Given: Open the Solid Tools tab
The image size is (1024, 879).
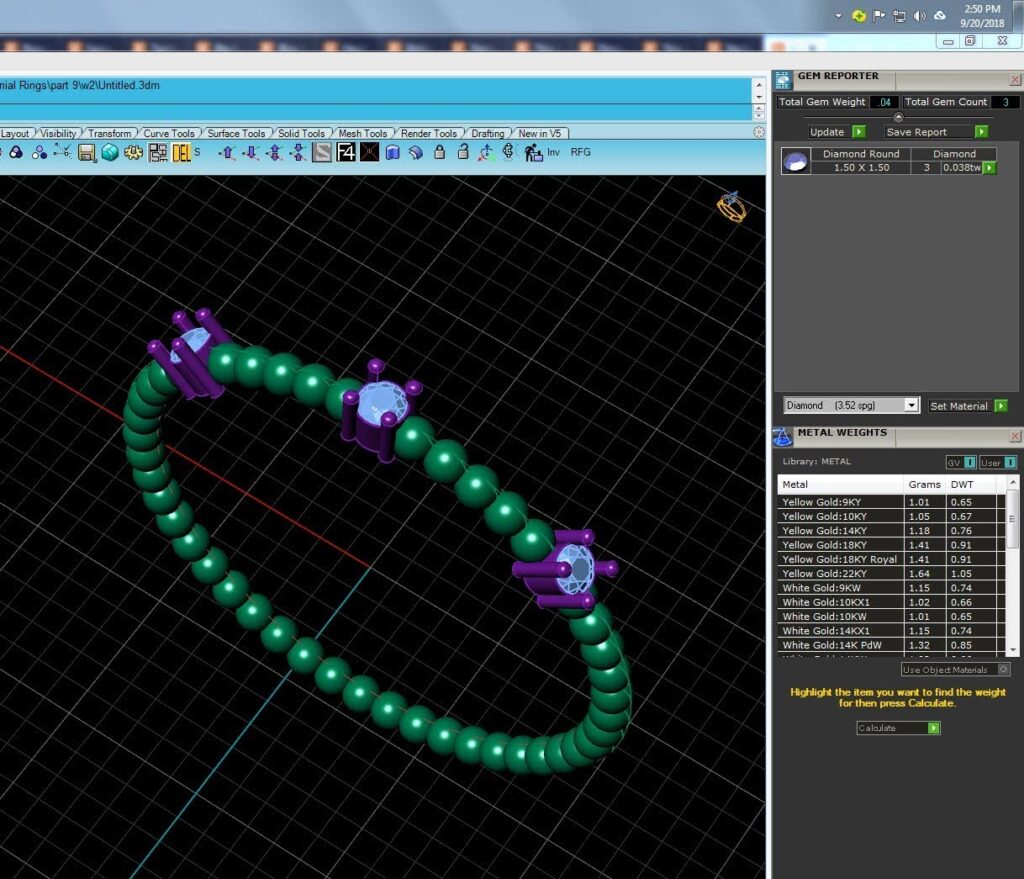Looking at the screenshot, I should (302, 133).
